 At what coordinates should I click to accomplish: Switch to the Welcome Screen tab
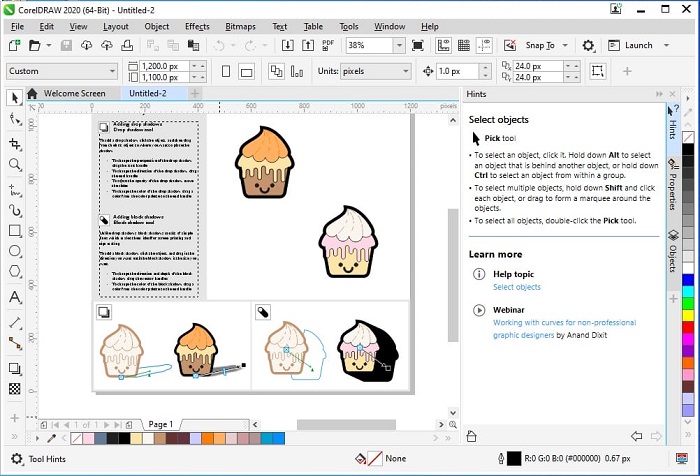pos(74,93)
